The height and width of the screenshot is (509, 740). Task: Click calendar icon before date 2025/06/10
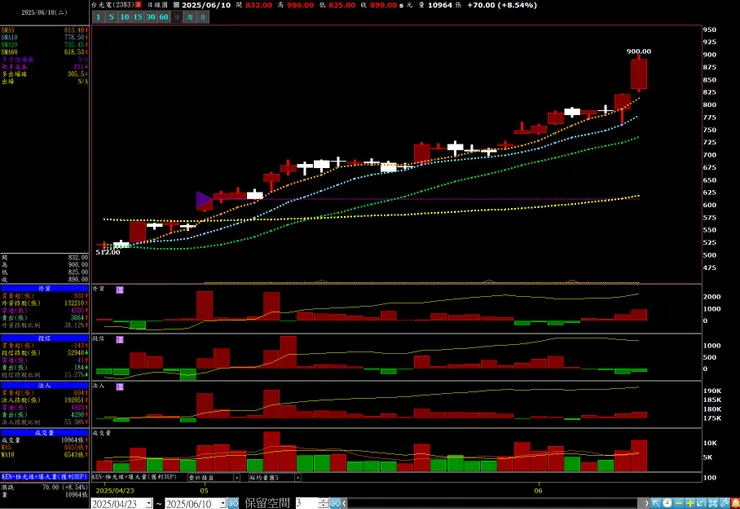[x=176, y=5]
